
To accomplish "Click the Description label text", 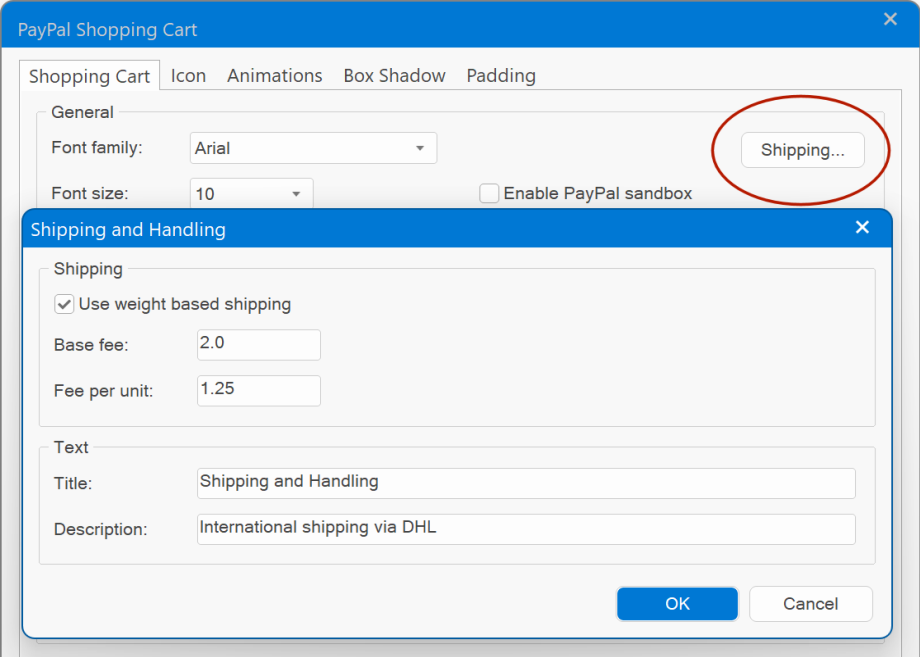I will tap(100, 529).
